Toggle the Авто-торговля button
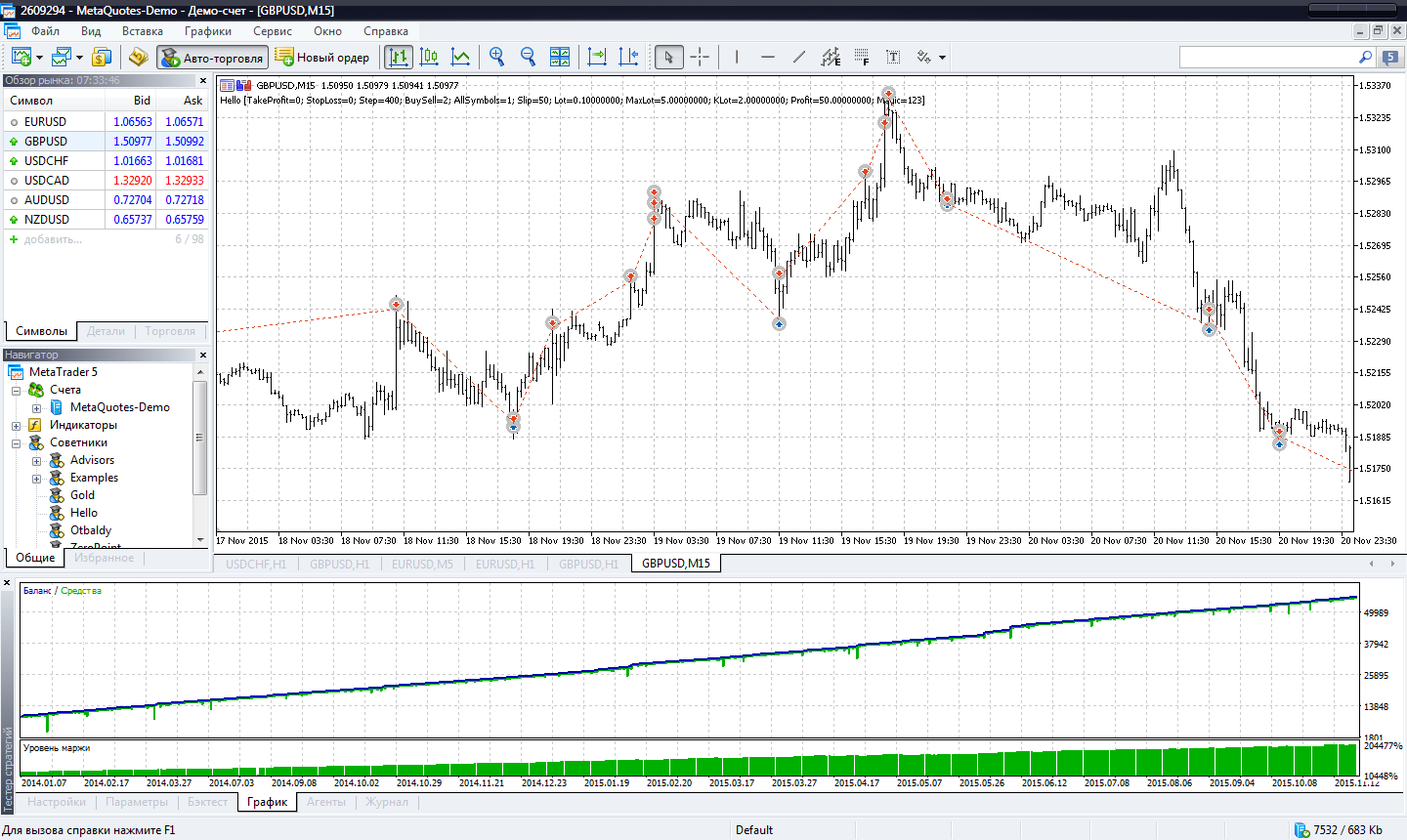The height and width of the screenshot is (840, 1407). [212, 58]
